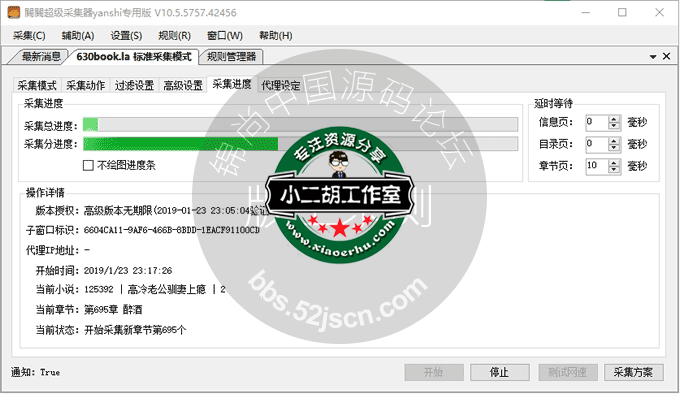Image resolution: width=680 pixels, height=394 pixels.
Task: Click the 信息页 delay input field
Action: coord(596,122)
